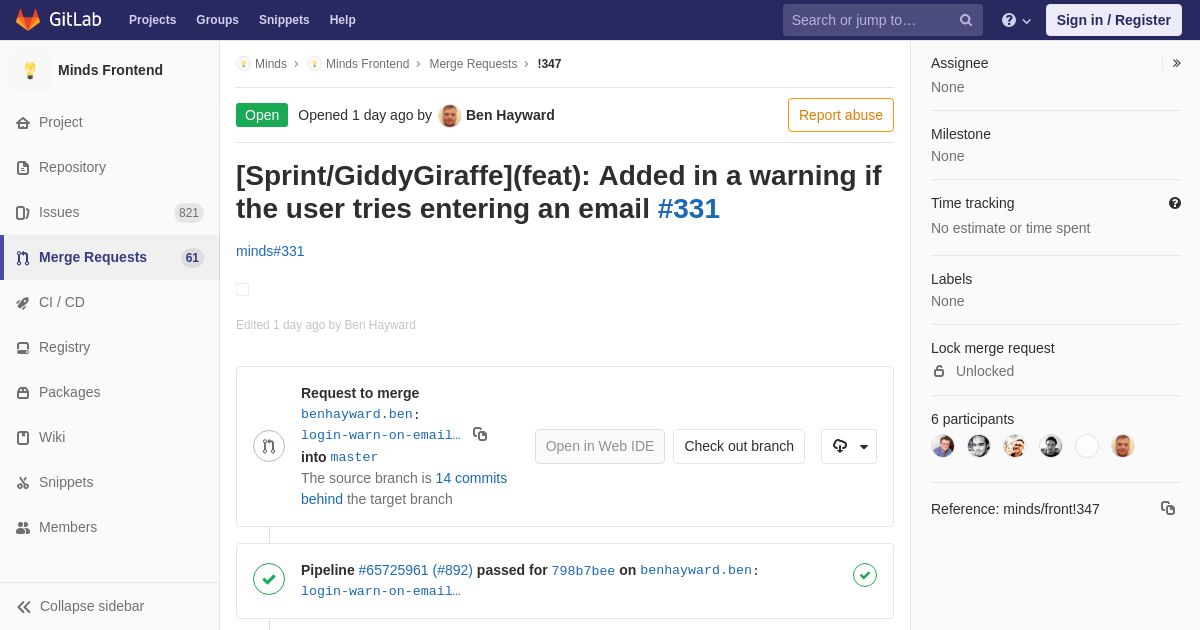Click the Collapse sidebar text
The width and height of the screenshot is (1200, 630).
92,606
